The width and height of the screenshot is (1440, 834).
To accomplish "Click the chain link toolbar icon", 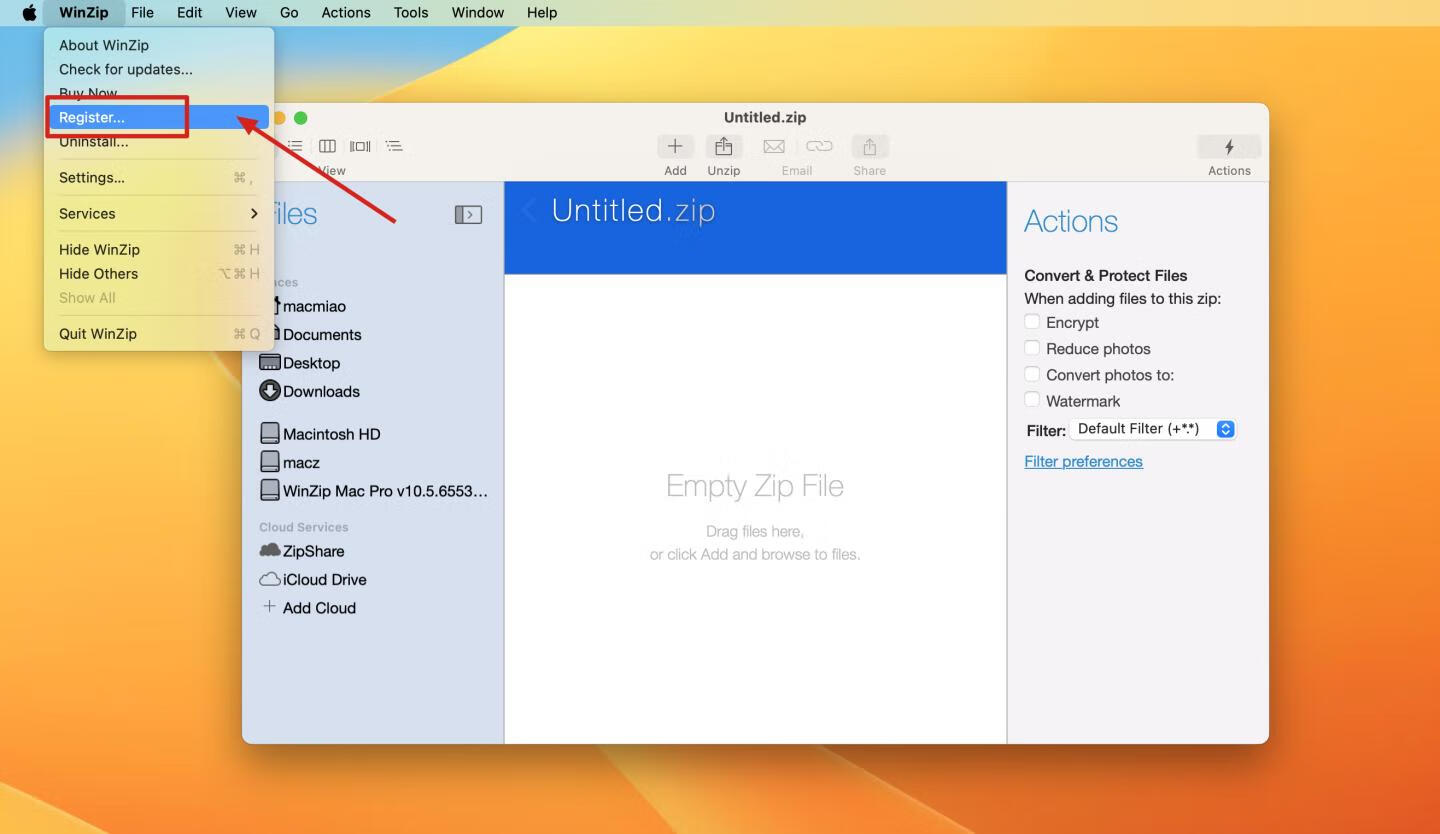I will tap(819, 146).
